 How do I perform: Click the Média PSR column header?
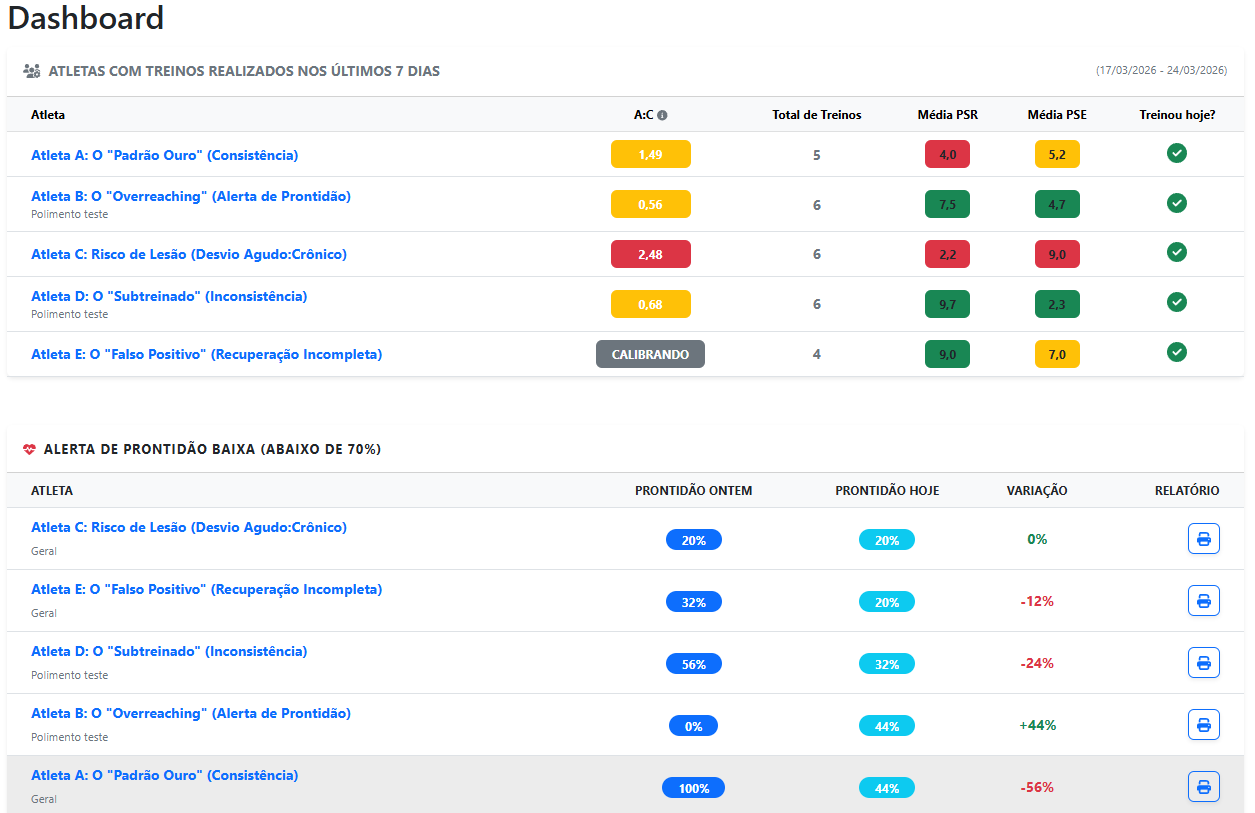click(x=947, y=115)
